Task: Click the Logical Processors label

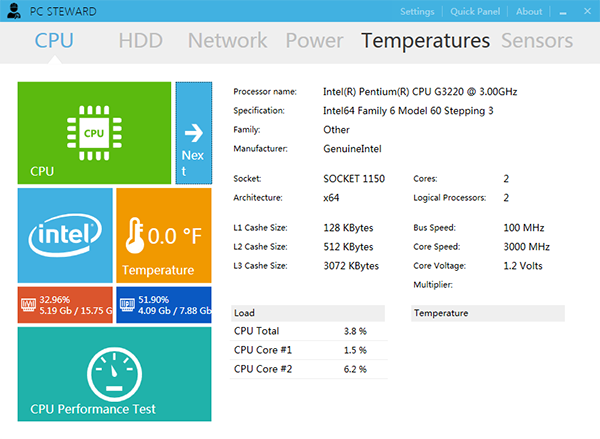Action: [x=450, y=198]
